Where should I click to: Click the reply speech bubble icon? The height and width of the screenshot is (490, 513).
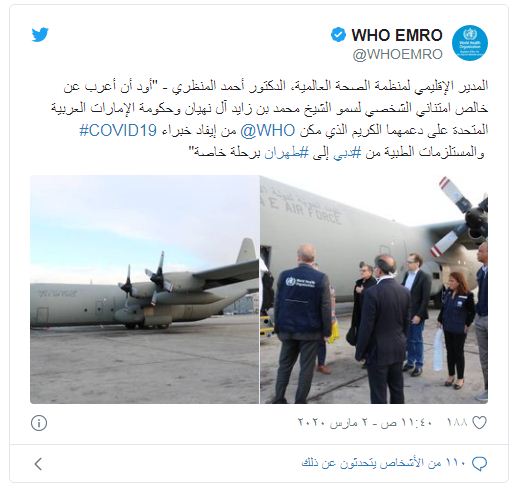point(479,463)
